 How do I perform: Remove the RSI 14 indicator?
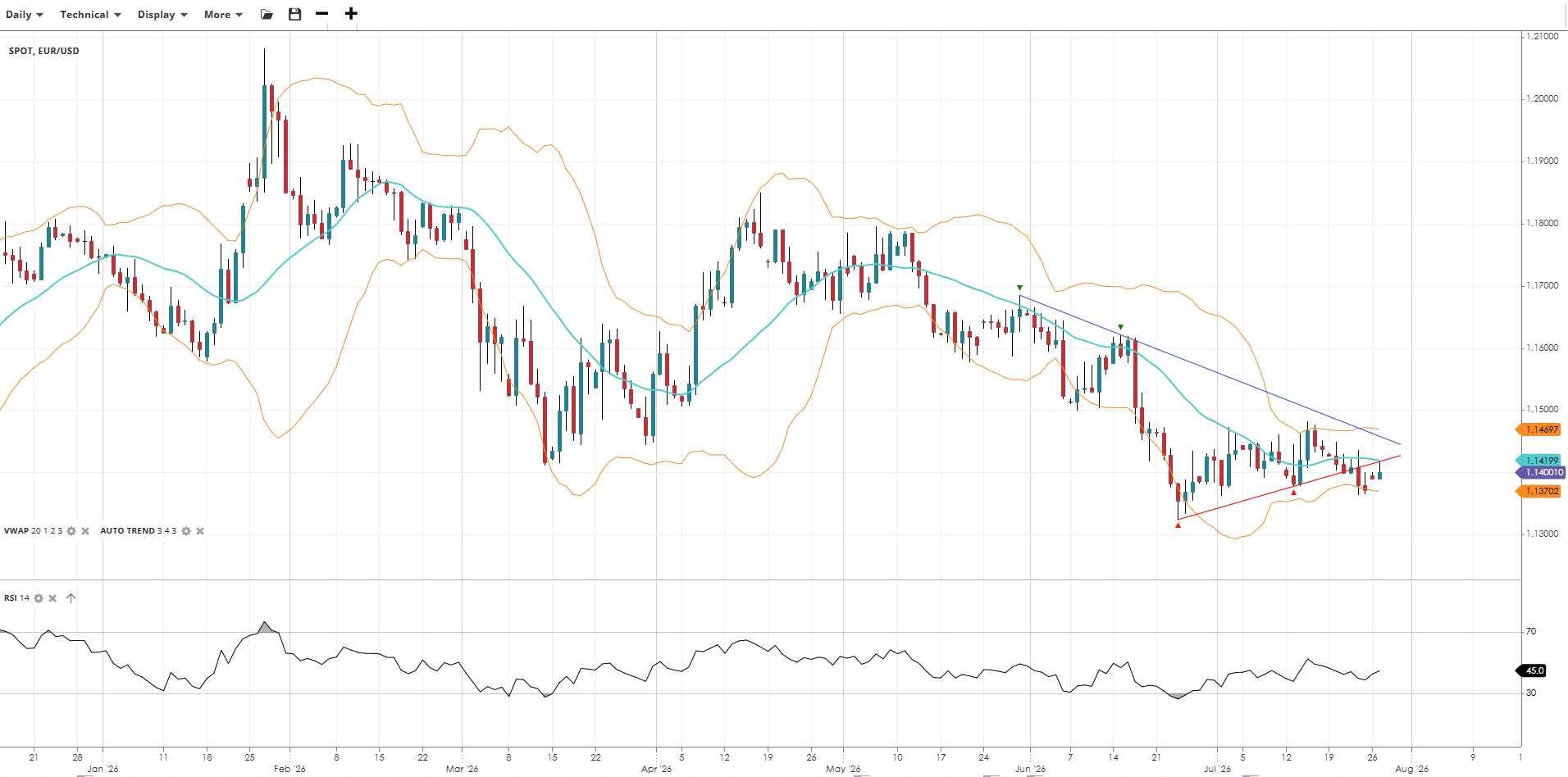pyautogui.click(x=52, y=598)
